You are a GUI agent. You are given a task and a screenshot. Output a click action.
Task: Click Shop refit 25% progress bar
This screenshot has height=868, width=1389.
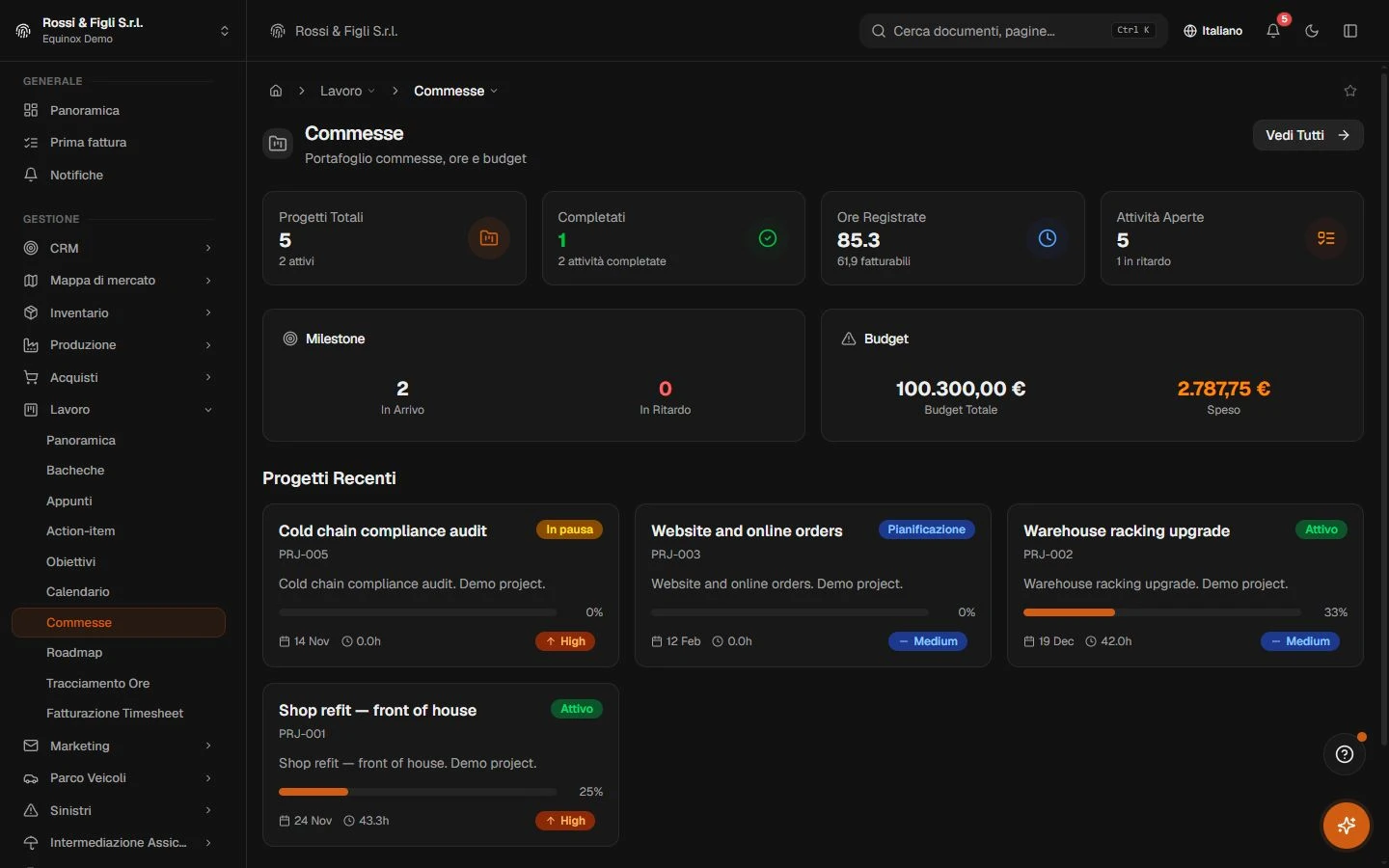[x=418, y=792]
